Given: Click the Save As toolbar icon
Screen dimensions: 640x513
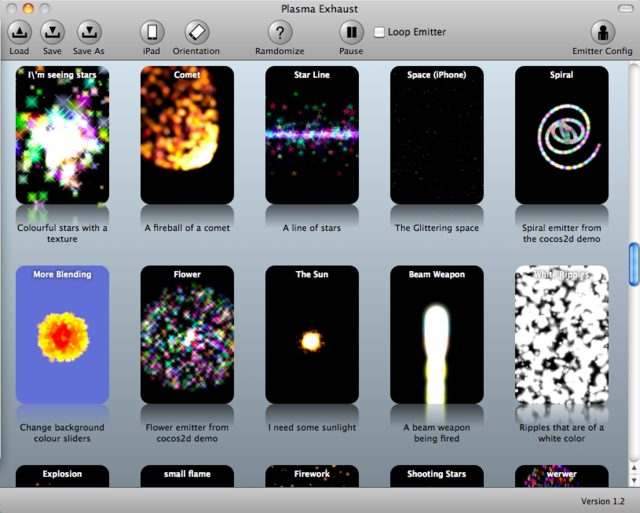Looking at the screenshot, I should click(89, 32).
